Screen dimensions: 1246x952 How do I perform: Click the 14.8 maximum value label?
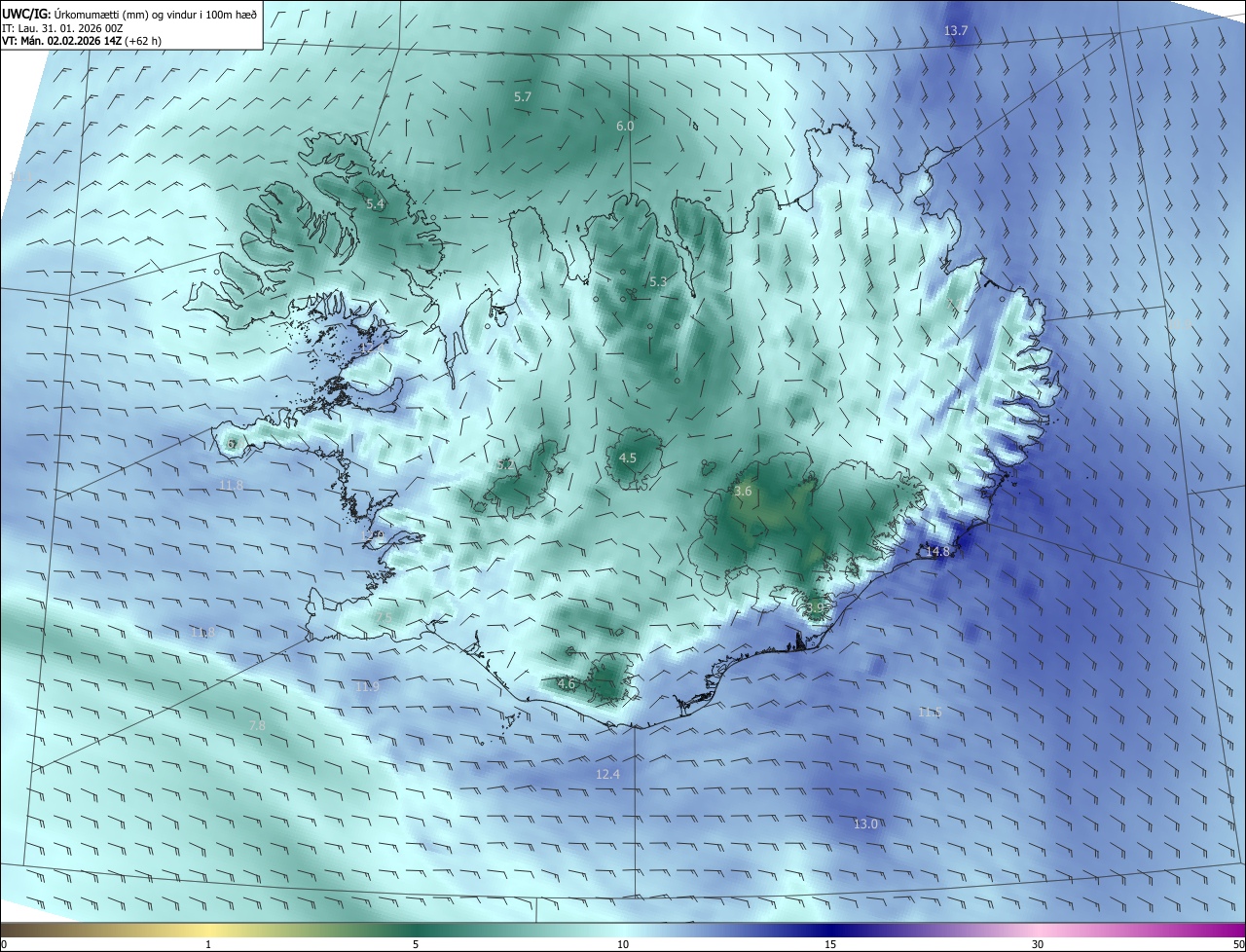tap(937, 552)
